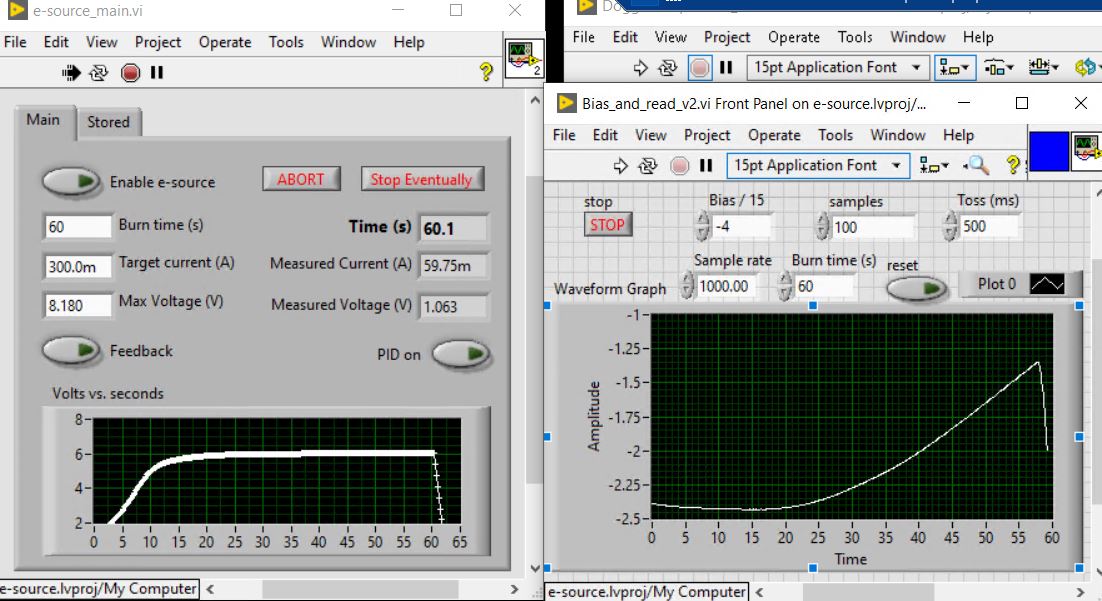Click the Run arrow in Bias_and_read_v2 toolbar

[x=619, y=165]
